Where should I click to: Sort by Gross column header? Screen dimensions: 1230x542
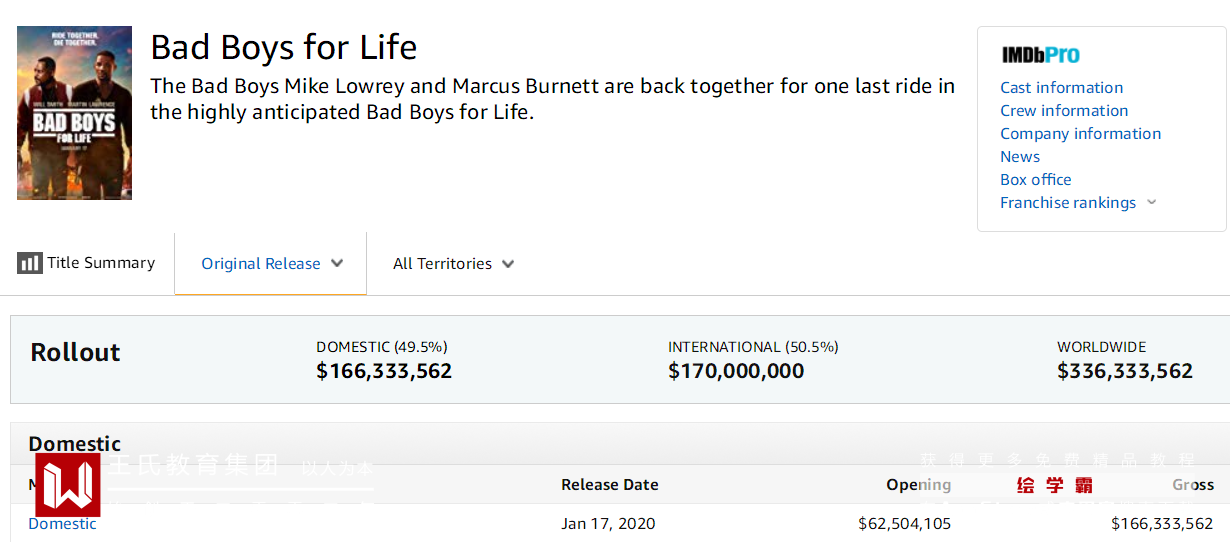tap(1192, 485)
